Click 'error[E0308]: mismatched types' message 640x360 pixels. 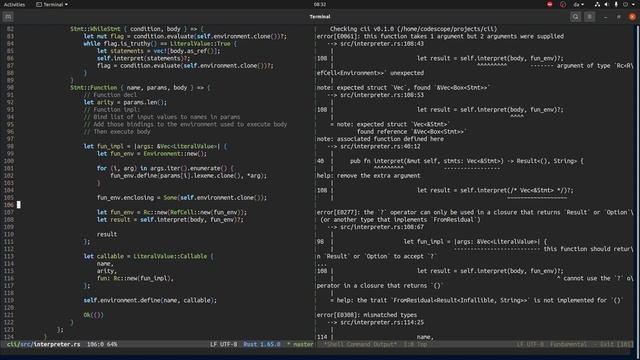point(367,315)
